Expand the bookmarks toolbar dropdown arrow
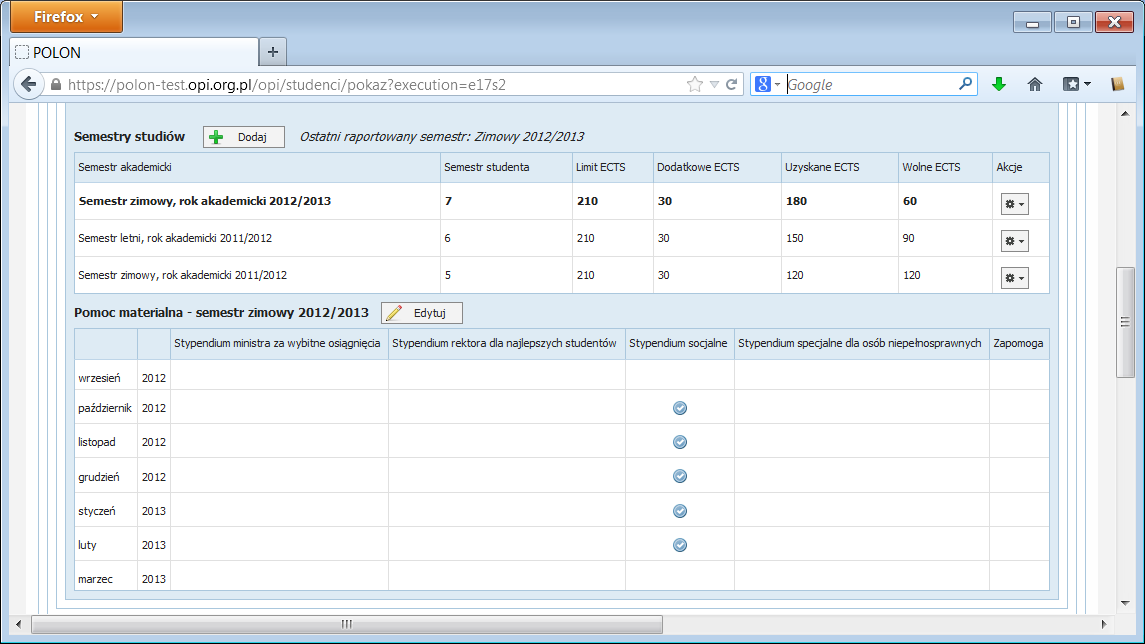The width and height of the screenshot is (1145, 644). coord(1087,85)
